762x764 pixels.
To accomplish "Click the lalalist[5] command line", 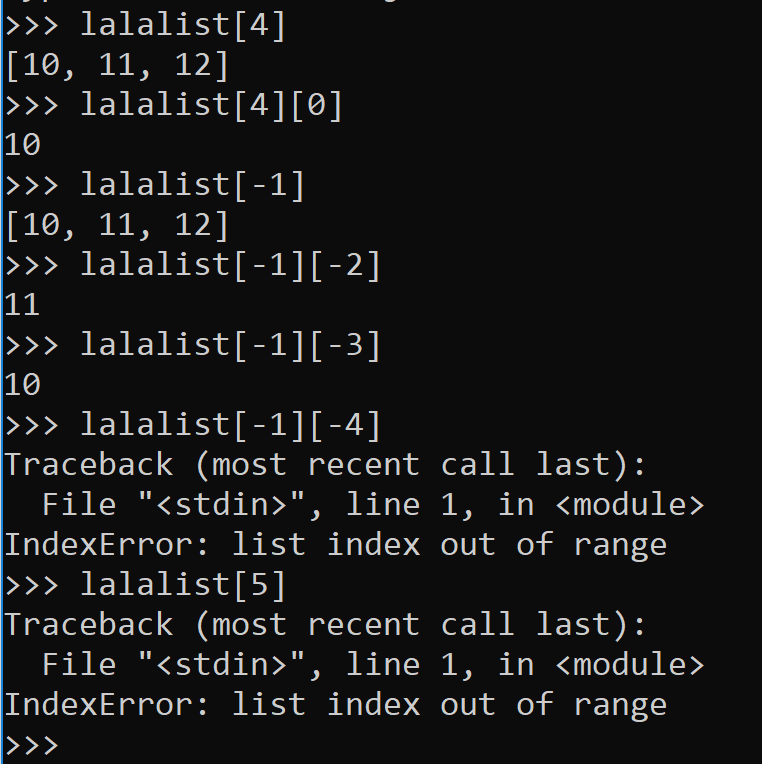I will coord(183,585).
